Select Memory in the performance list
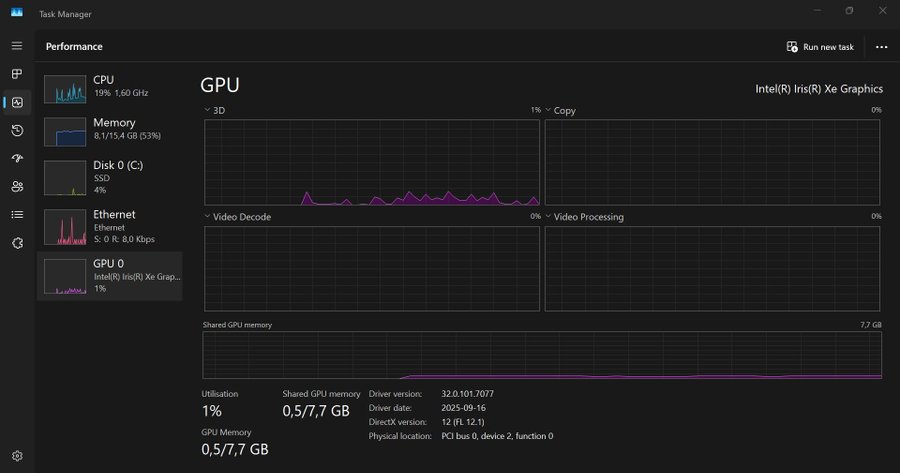Viewport: 900px width, 473px height. click(x=109, y=129)
